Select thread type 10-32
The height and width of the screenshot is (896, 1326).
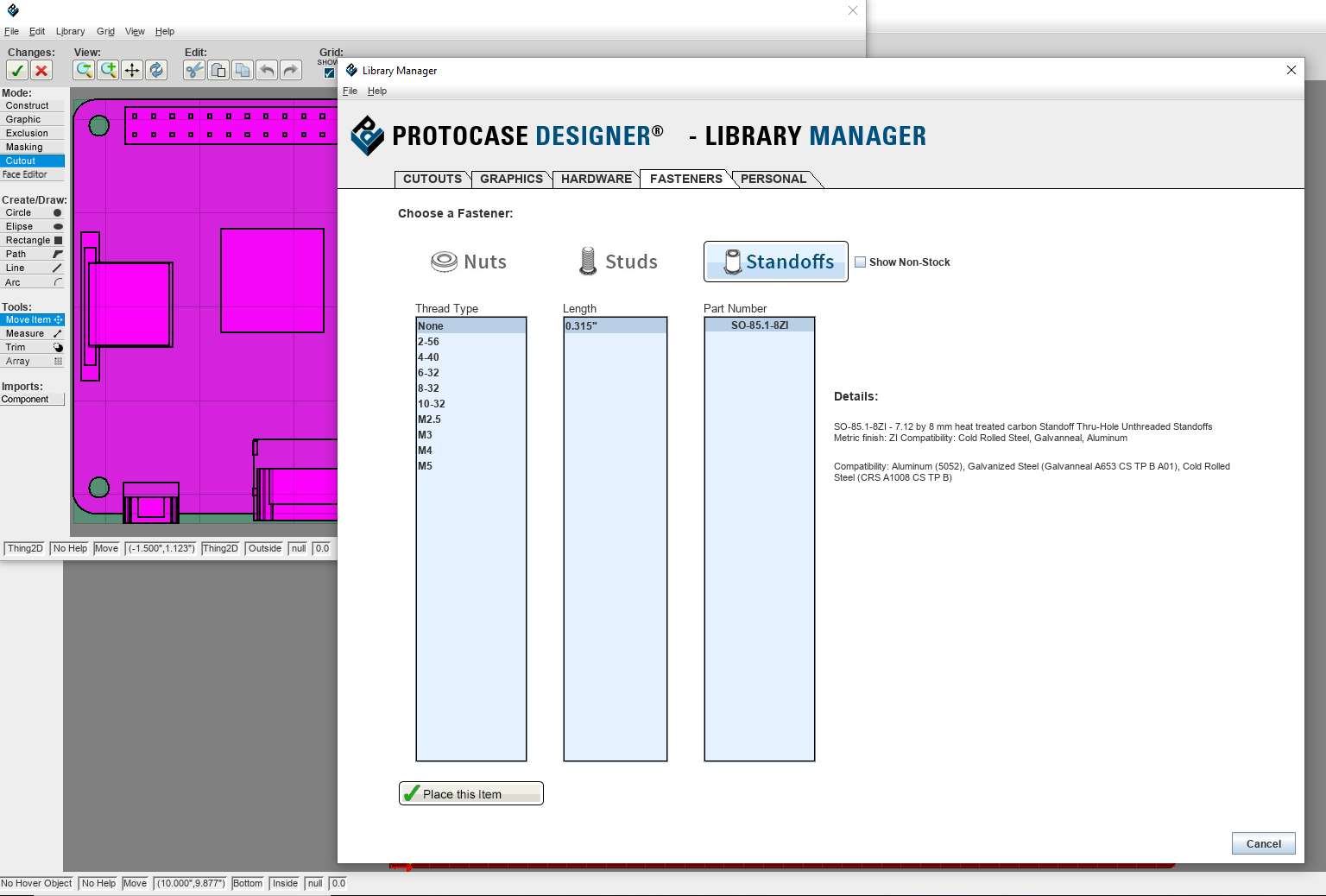(471, 404)
